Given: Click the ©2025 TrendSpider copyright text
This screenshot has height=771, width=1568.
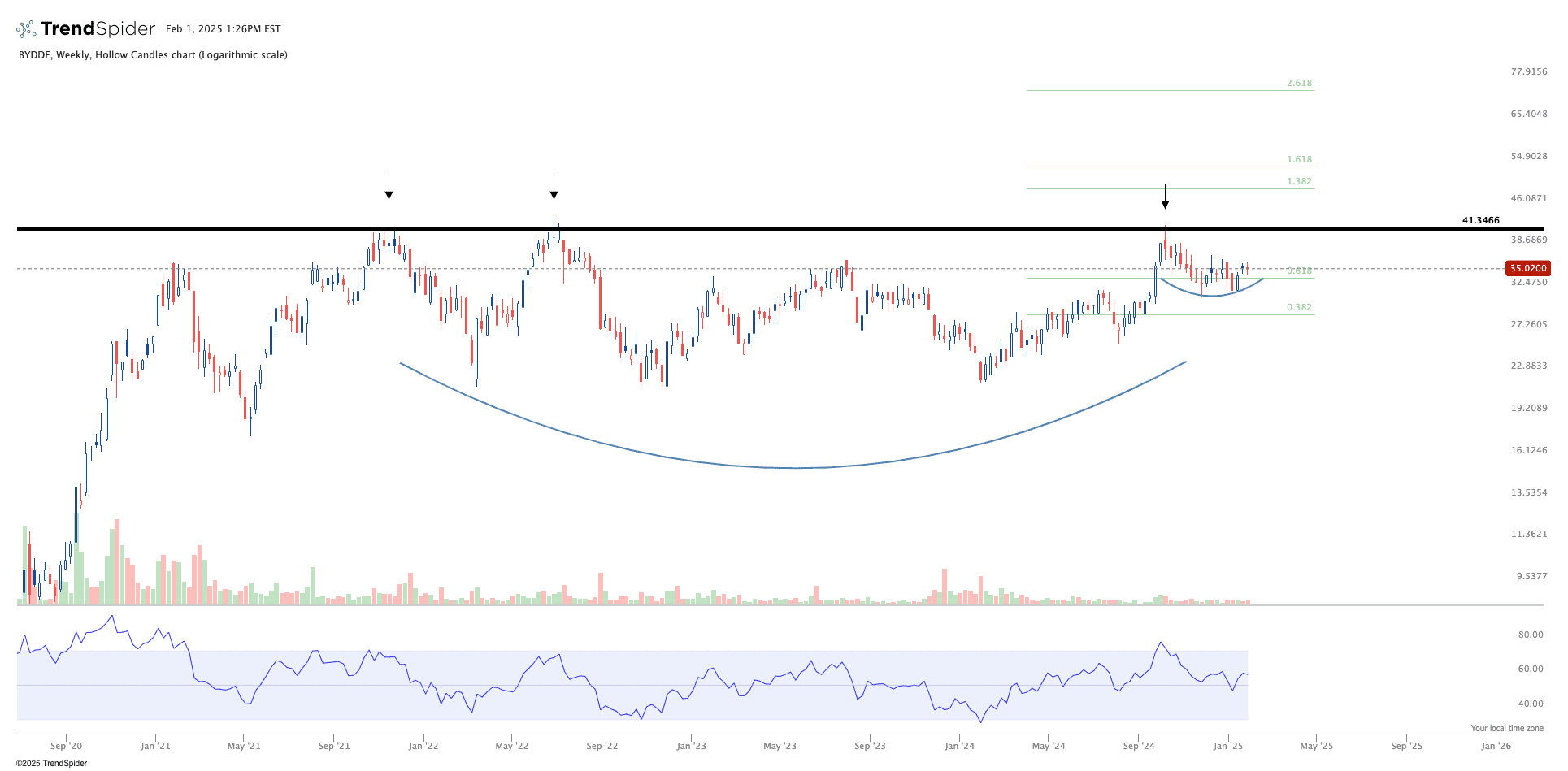Looking at the screenshot, I should [51, 763].
